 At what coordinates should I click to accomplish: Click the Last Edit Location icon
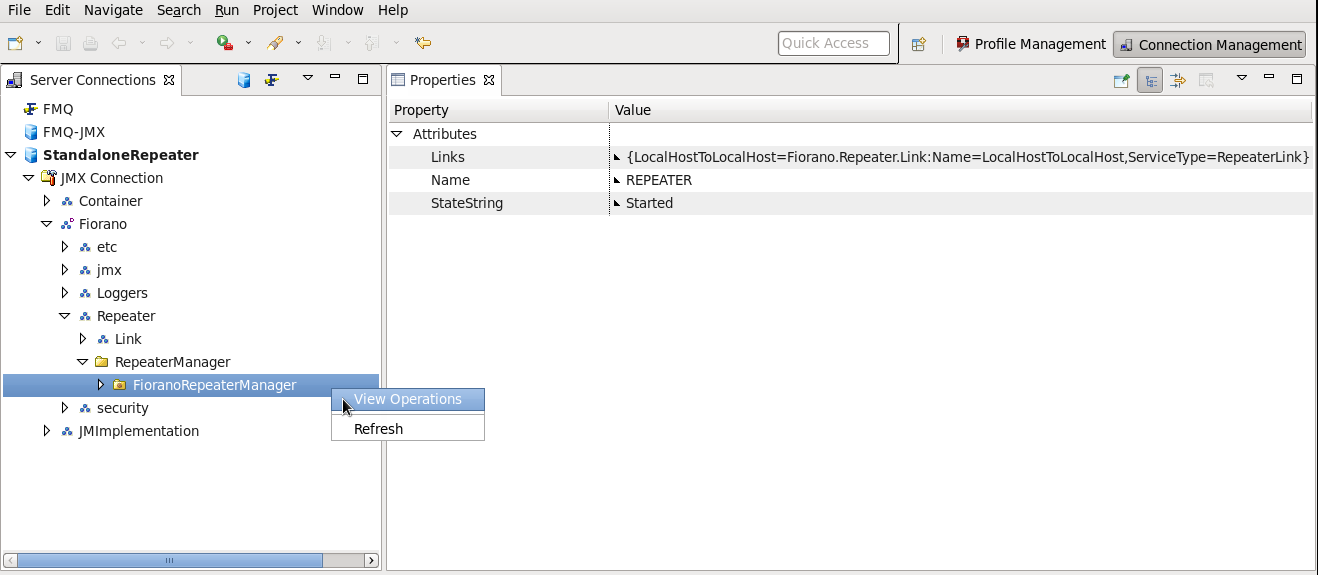pos(423,43)
